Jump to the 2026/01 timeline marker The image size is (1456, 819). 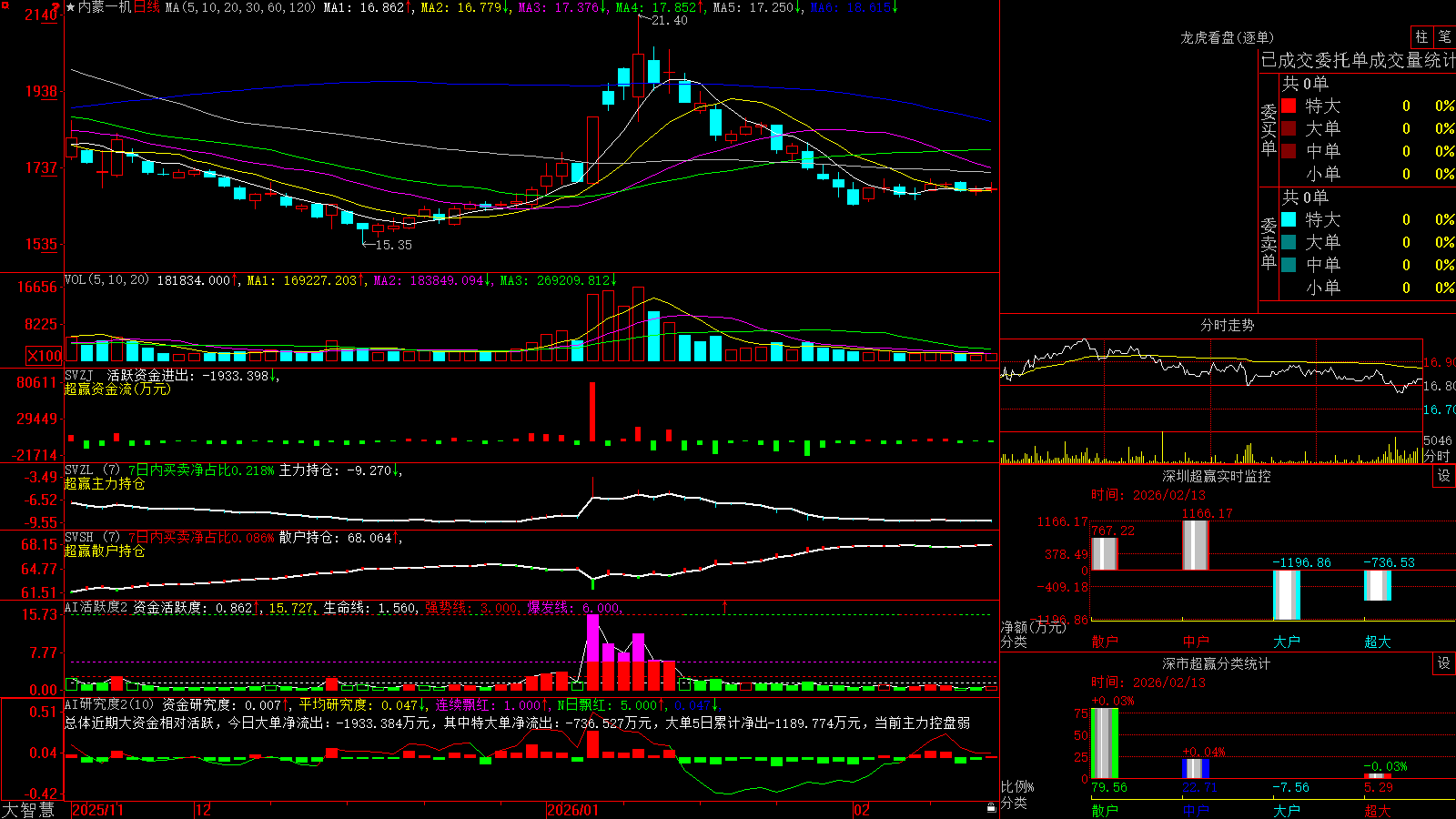(x=572, y=810)
